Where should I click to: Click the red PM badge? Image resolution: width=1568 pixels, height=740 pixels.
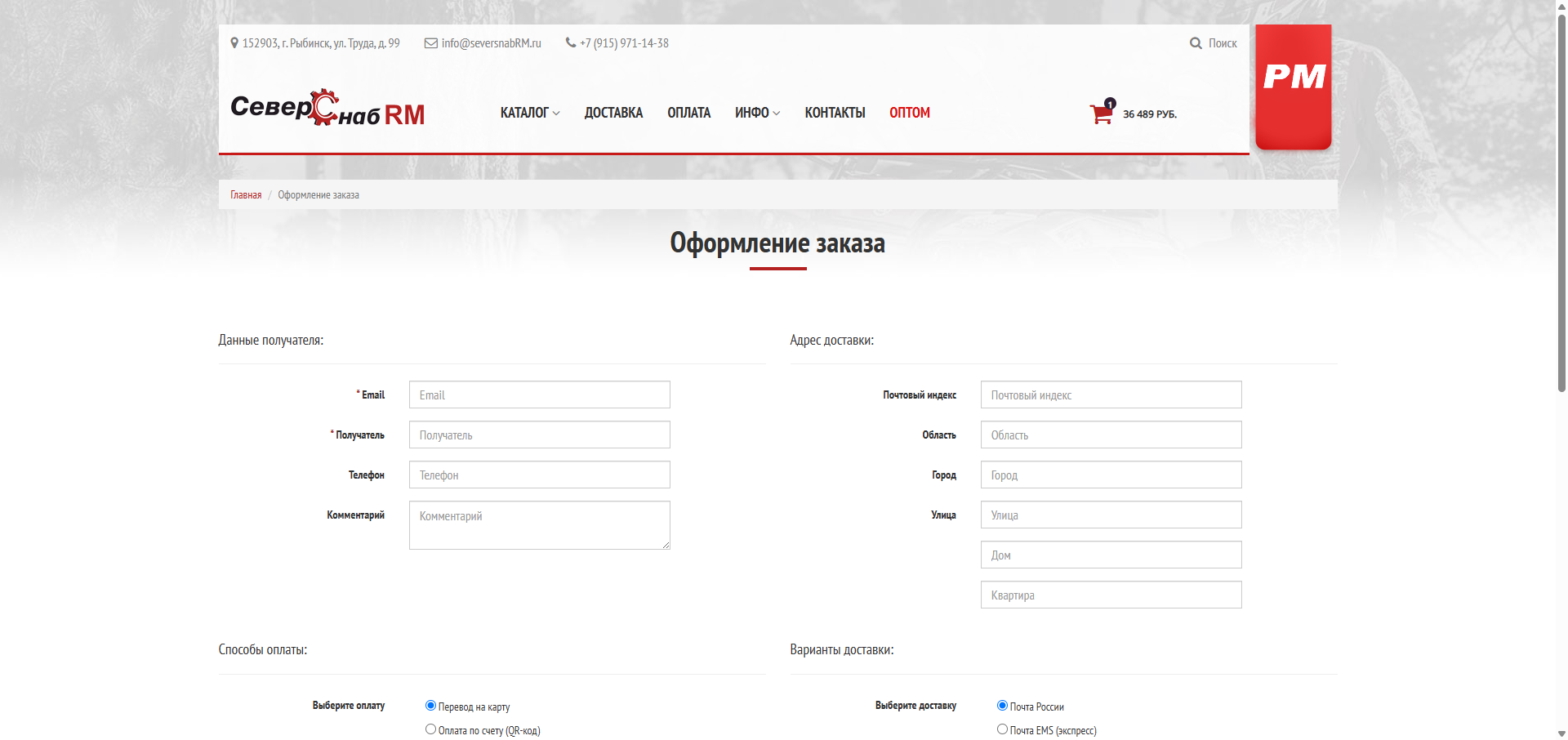tap(1294, 87)
